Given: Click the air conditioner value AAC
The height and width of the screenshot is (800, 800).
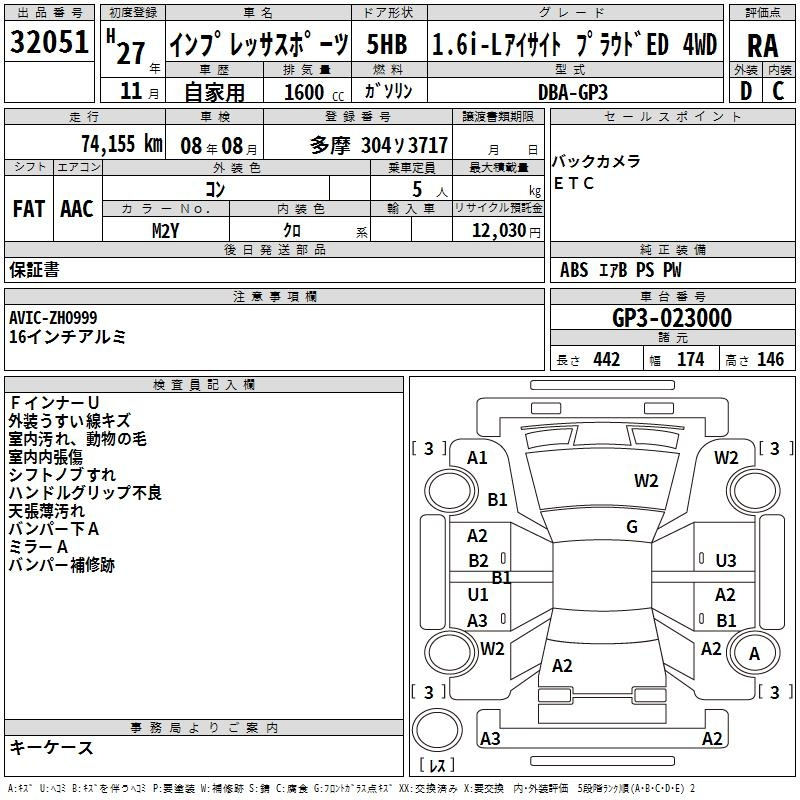Looking at the screenshot, I should pos(77,209).
